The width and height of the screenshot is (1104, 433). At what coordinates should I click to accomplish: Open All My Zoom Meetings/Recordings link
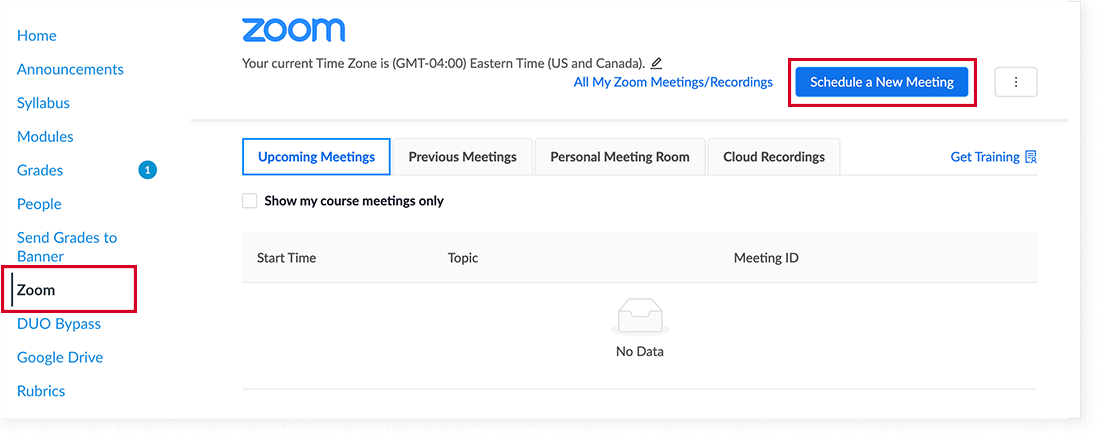coord(673,82)
